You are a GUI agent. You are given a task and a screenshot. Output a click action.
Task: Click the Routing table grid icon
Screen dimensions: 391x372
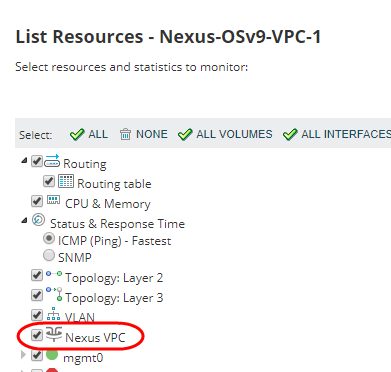pyautogui.click(x=66, y=181)
